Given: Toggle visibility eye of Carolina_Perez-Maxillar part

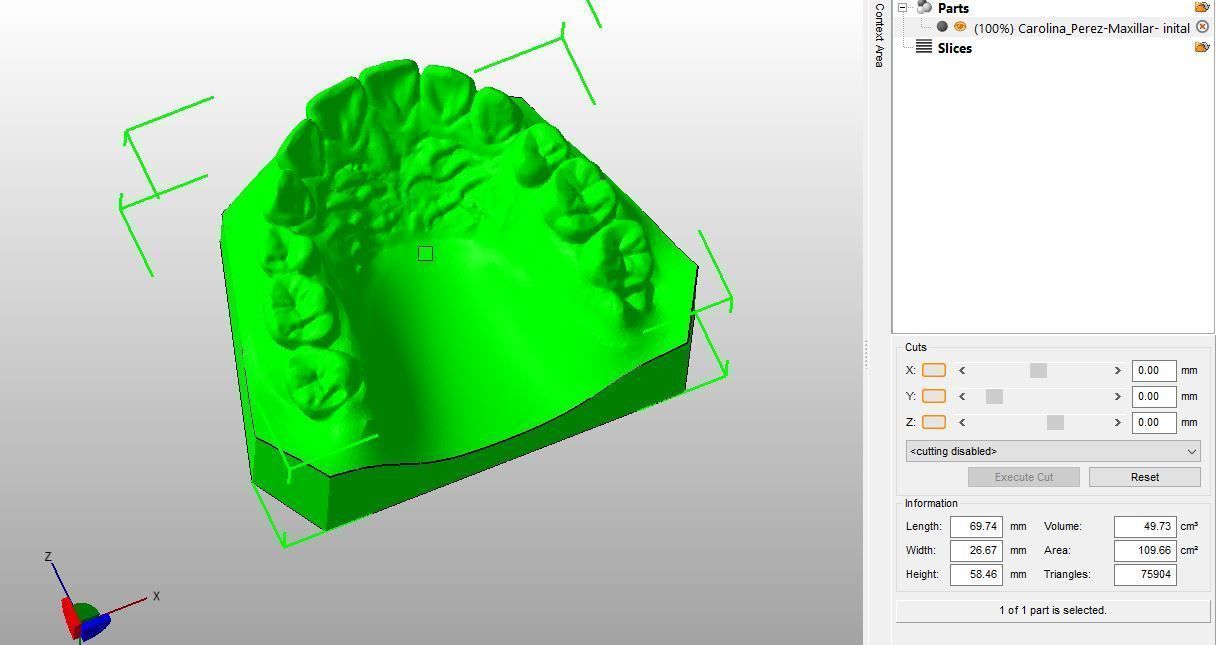Looking at the screenshot, I should (960, 27).
